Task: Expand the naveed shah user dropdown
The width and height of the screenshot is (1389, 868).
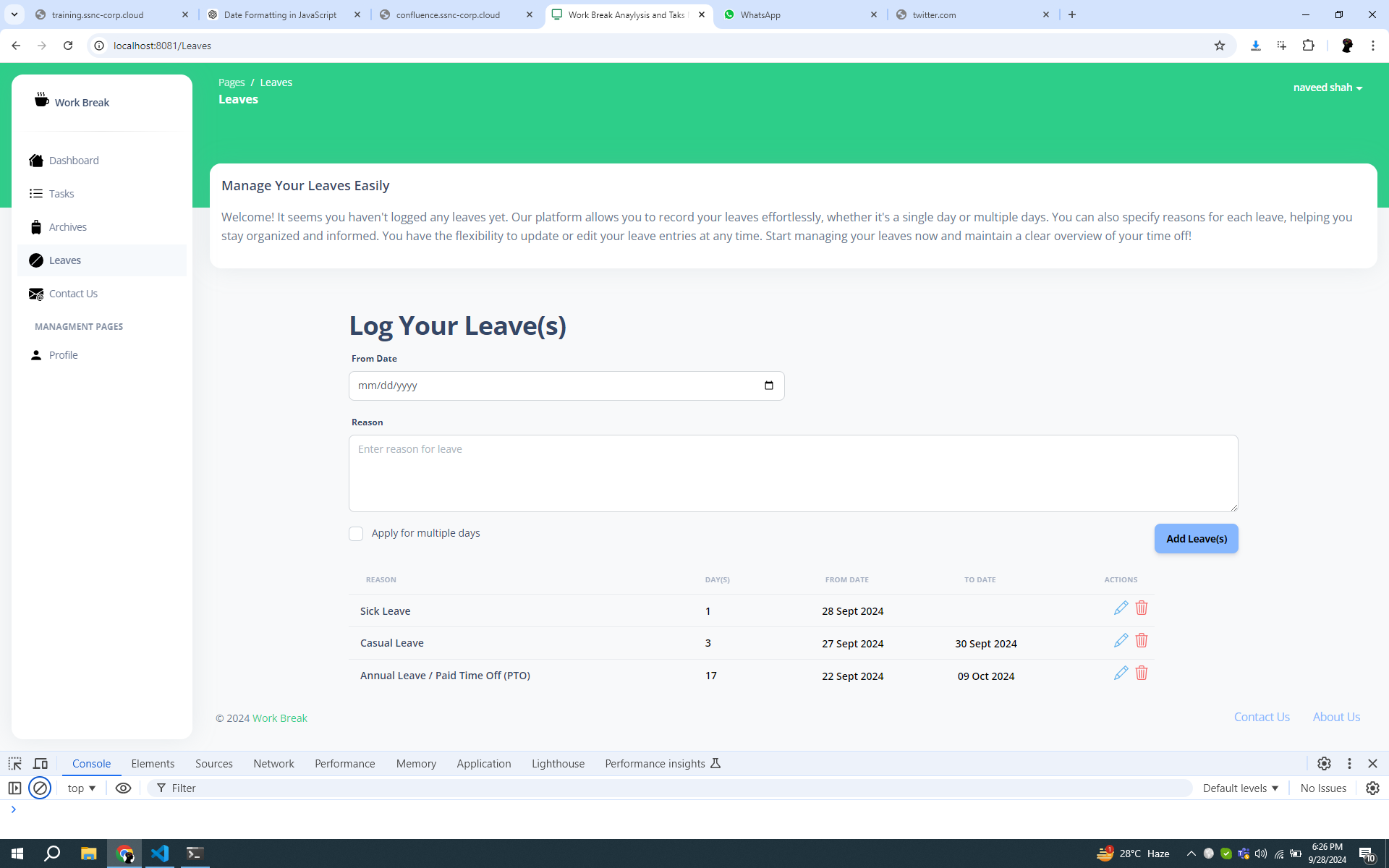Action: [1328, 88]
